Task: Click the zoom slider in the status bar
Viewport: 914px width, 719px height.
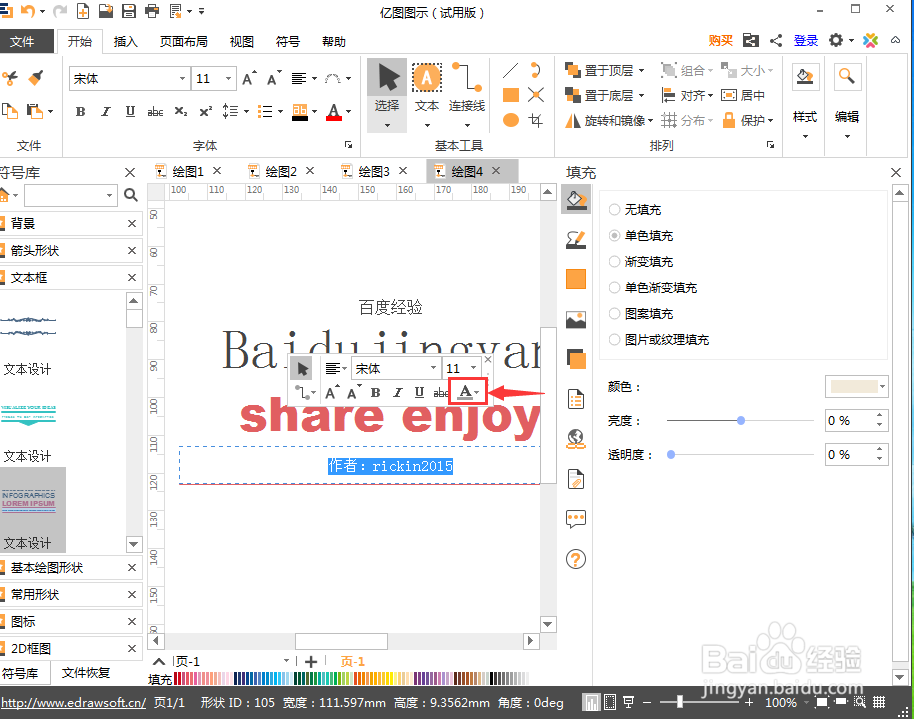Action: (697, 702)
